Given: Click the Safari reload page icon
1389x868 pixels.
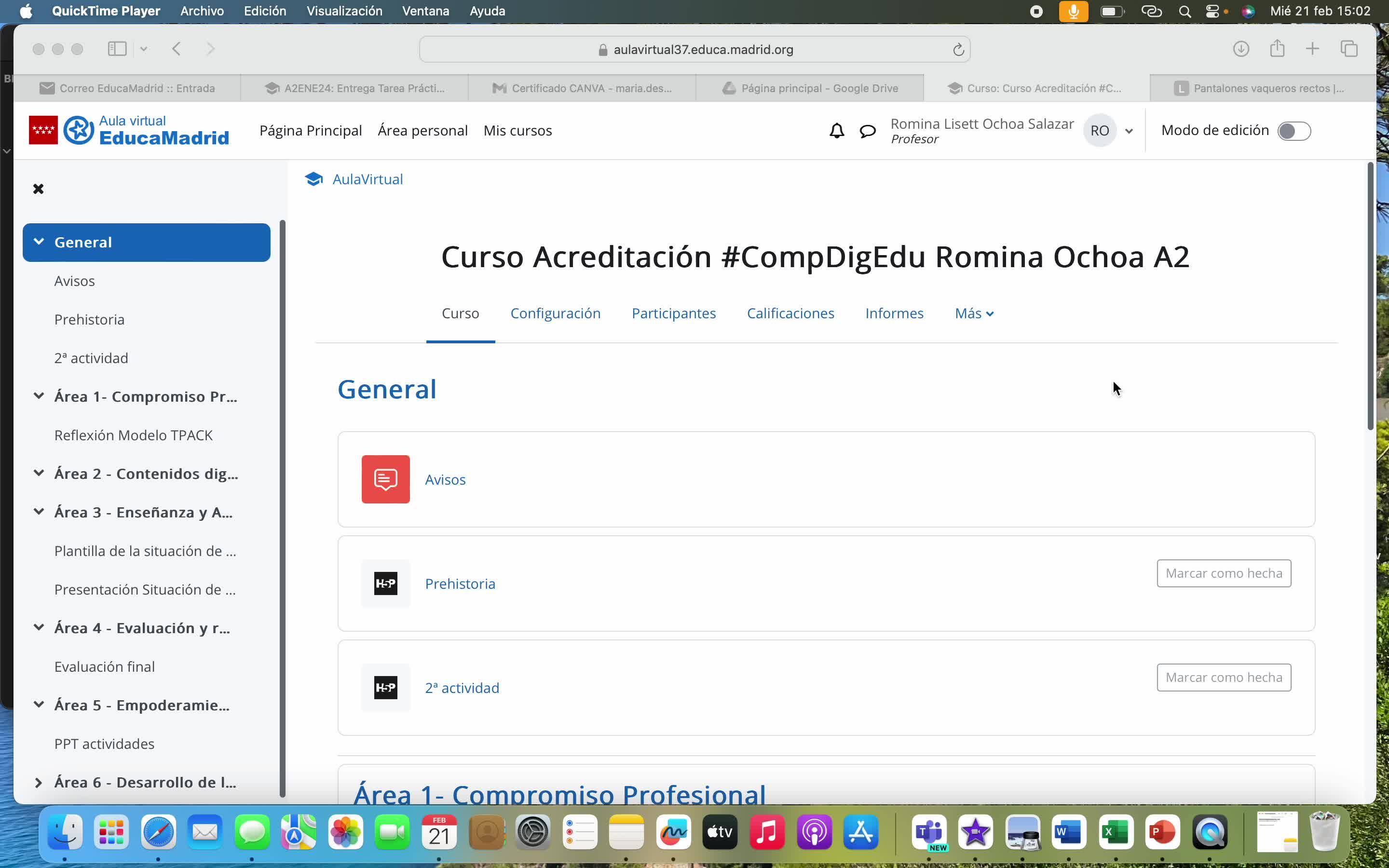Looking at the screenshot, I should coord(958,50).
